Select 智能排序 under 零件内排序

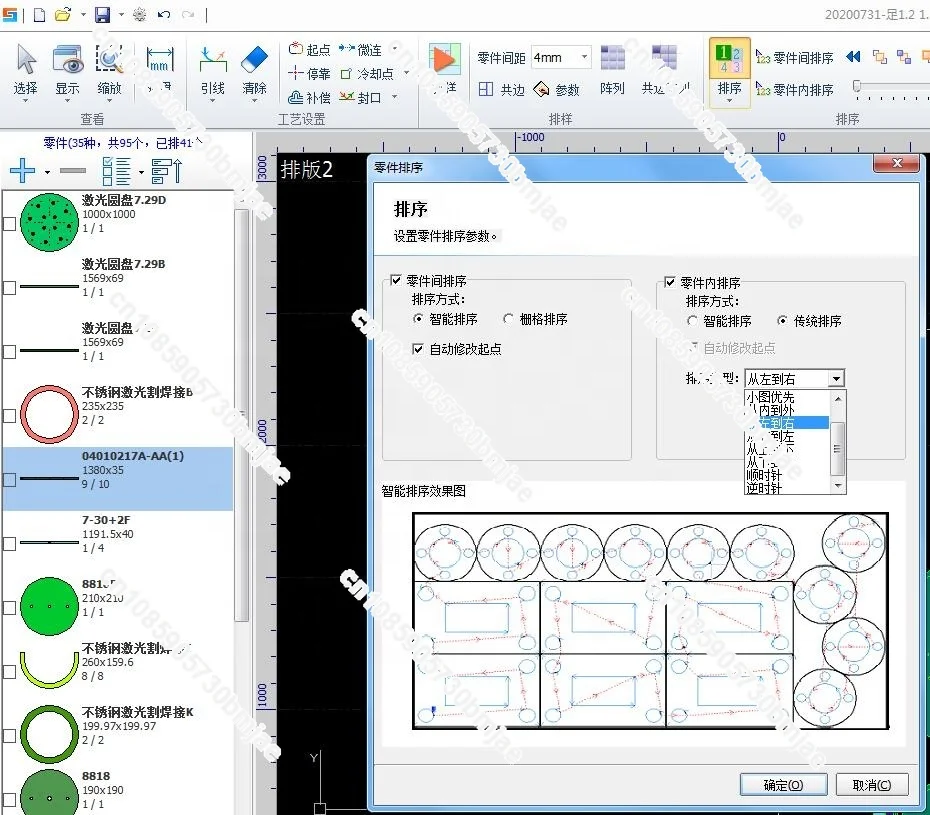click(692, 321)
